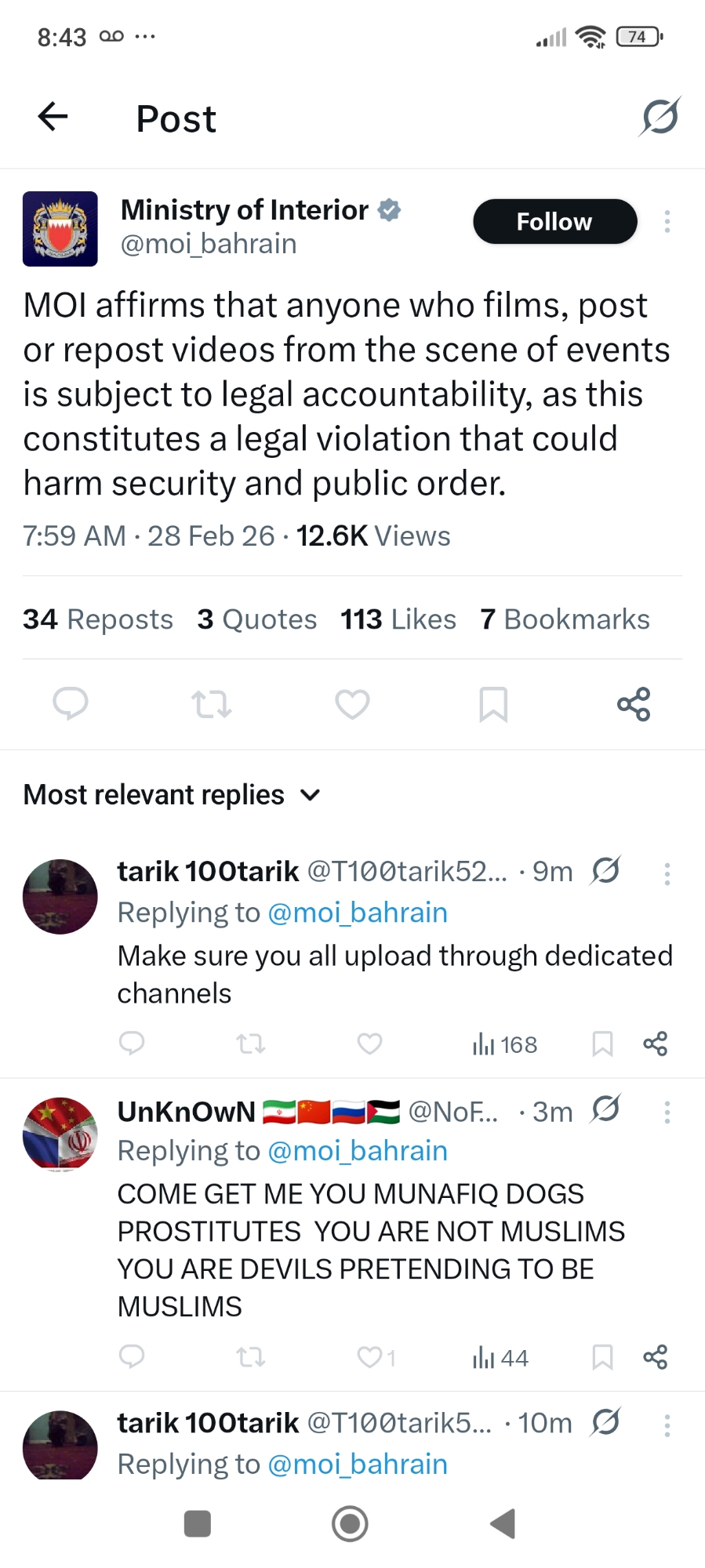View the 34 Reposts list
Viewport: 705px width, 1568px height.
click(98, 619)
